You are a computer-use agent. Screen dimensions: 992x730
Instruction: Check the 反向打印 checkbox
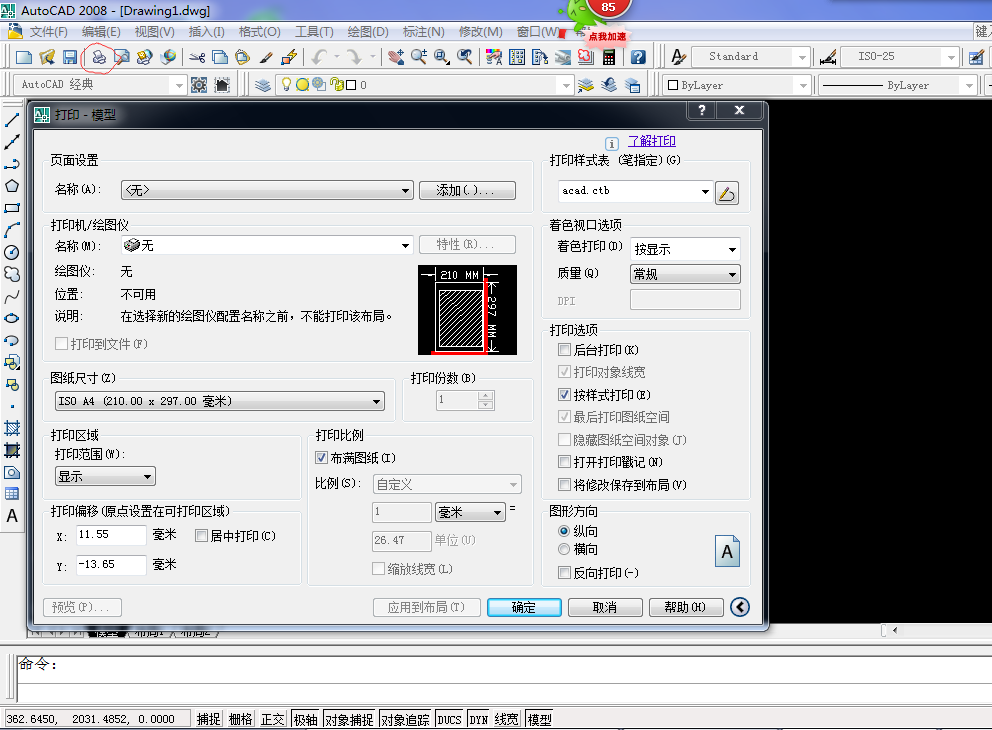pyautogui.click(x=564, y=572)
